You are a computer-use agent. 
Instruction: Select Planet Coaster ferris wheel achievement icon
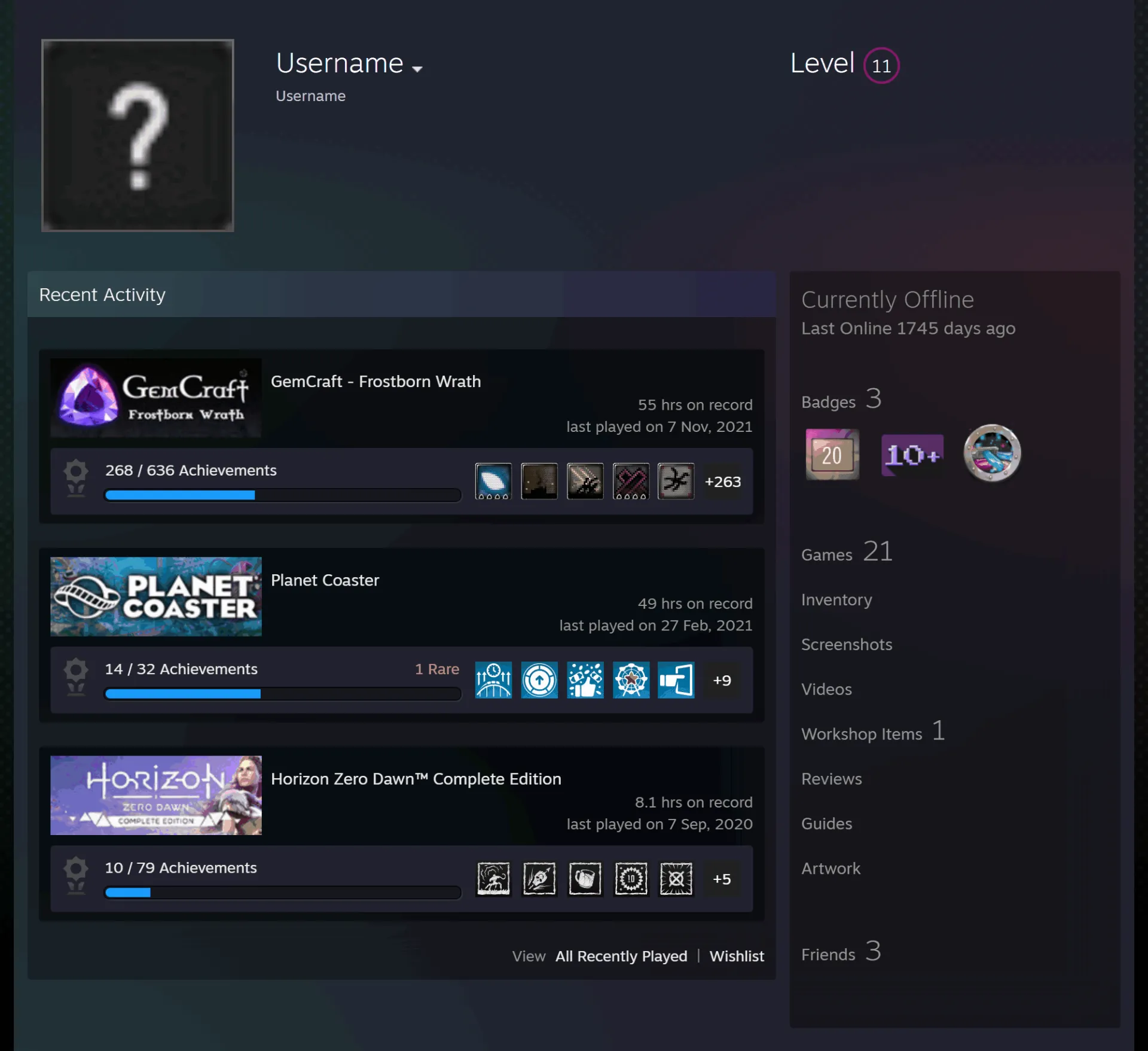pyautogui.click(x=631, y=680)
